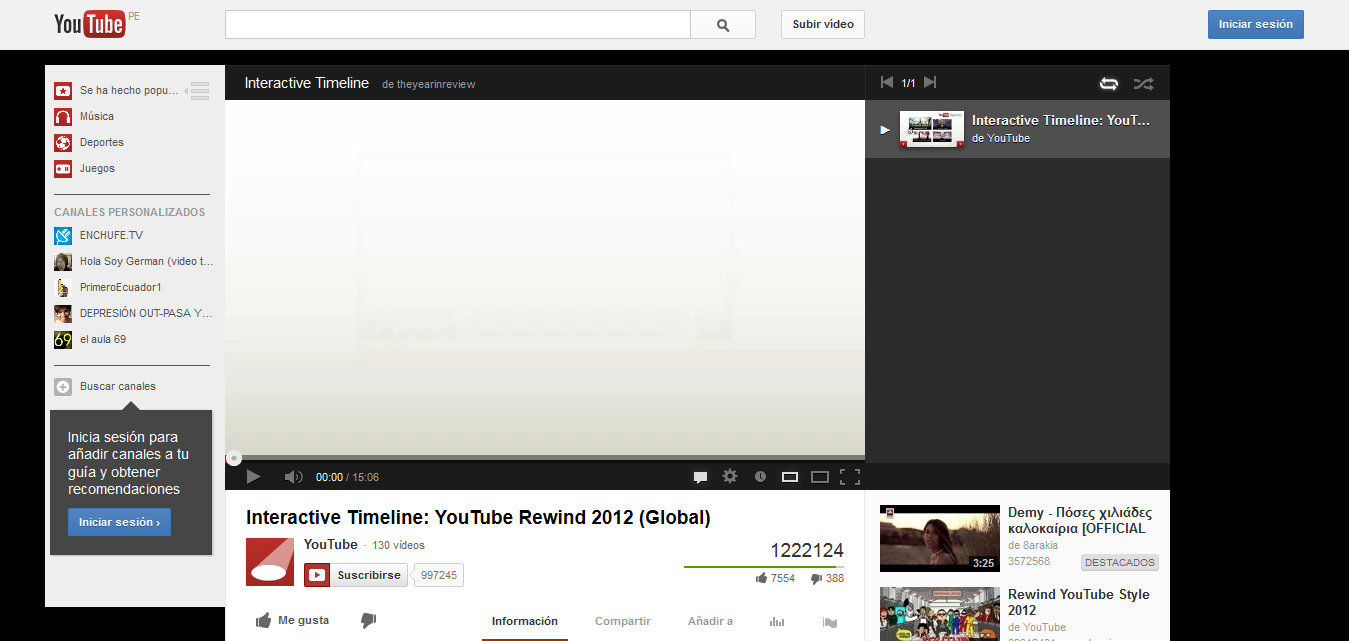Click the magnifying glass search button
Viewport: 1349px width, 641px height.
pyautogui.click(x=723, y=25)
